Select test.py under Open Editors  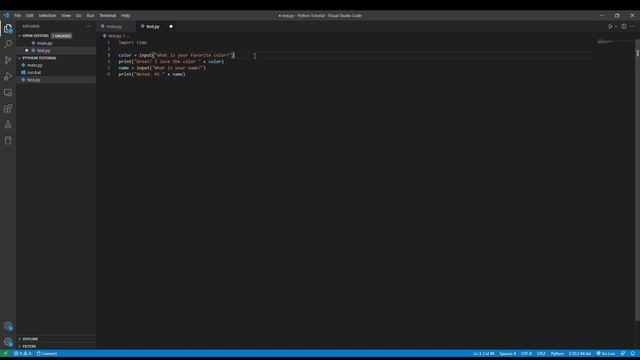point(56,51)
